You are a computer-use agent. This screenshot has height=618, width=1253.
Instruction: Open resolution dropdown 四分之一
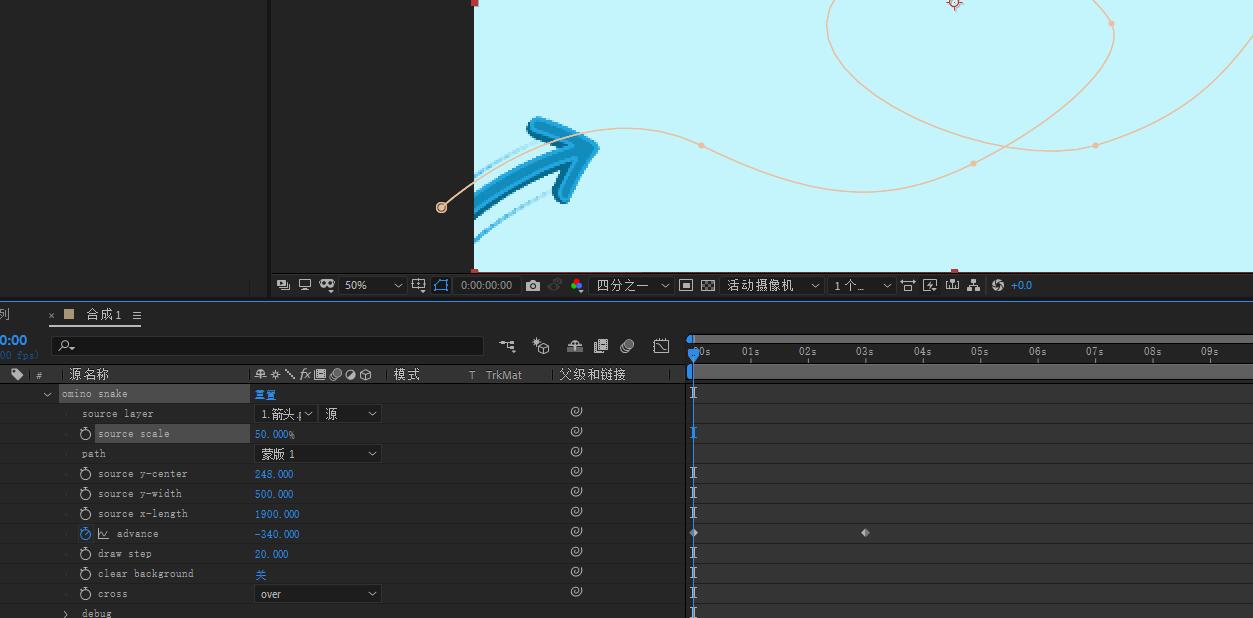631,285
